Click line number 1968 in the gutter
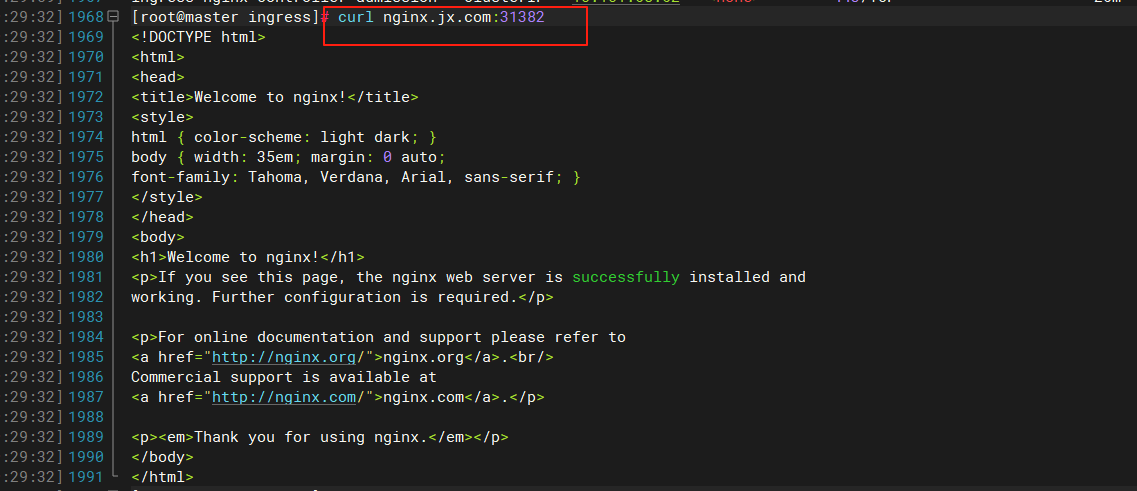Viewport: 1137px width, 491px height. 86,17
